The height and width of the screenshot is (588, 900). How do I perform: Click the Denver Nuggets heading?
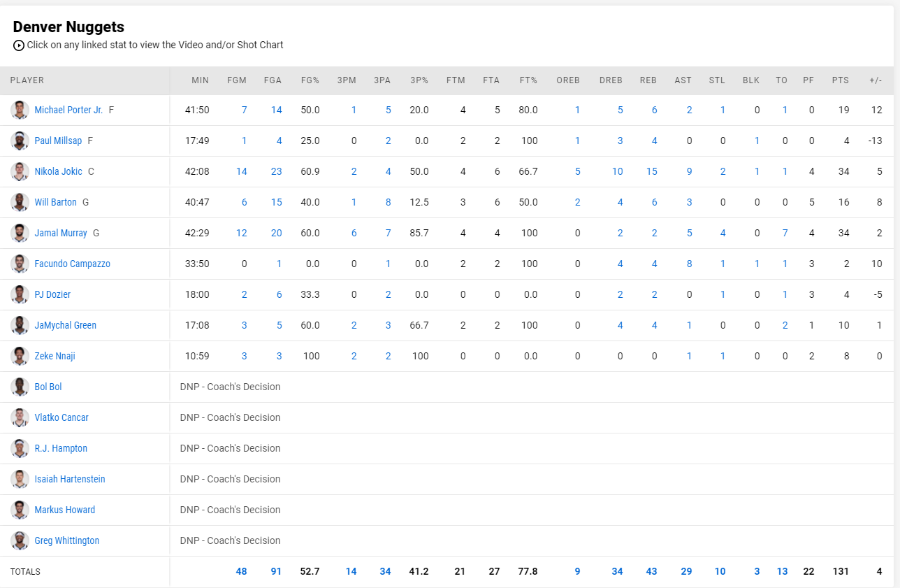point(68,27)
